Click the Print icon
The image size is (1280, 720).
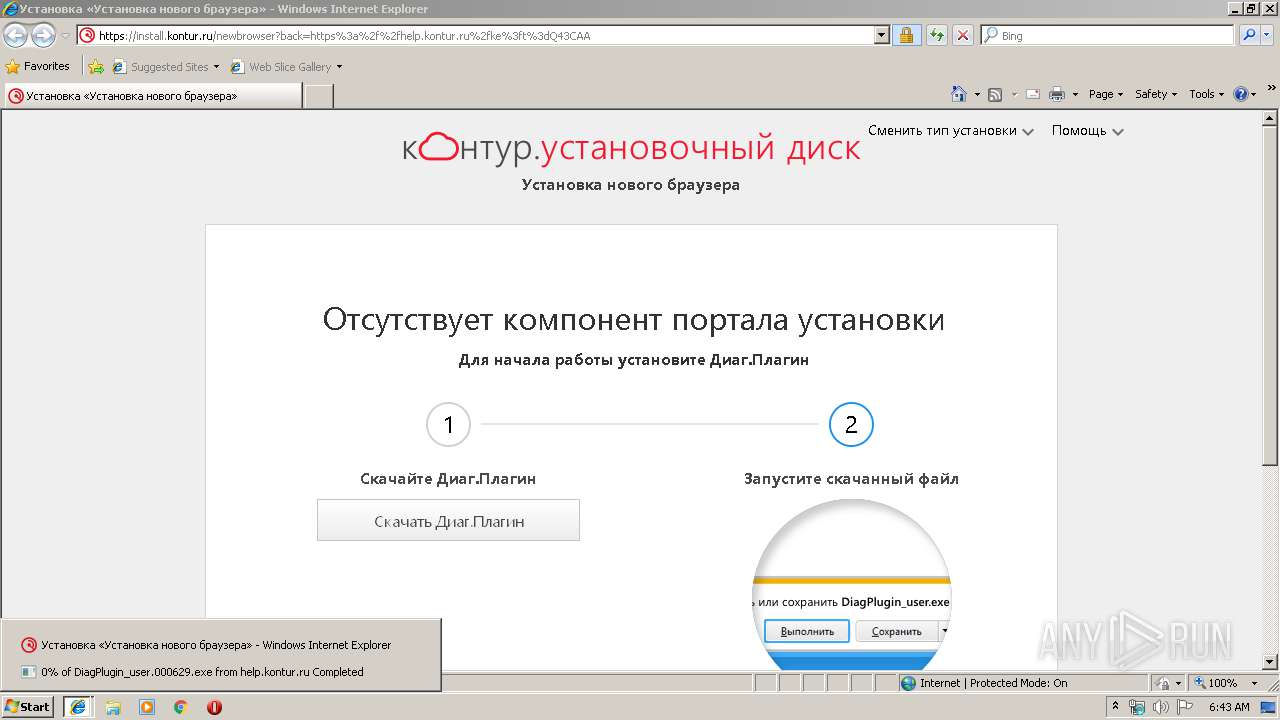[1057, 94]
